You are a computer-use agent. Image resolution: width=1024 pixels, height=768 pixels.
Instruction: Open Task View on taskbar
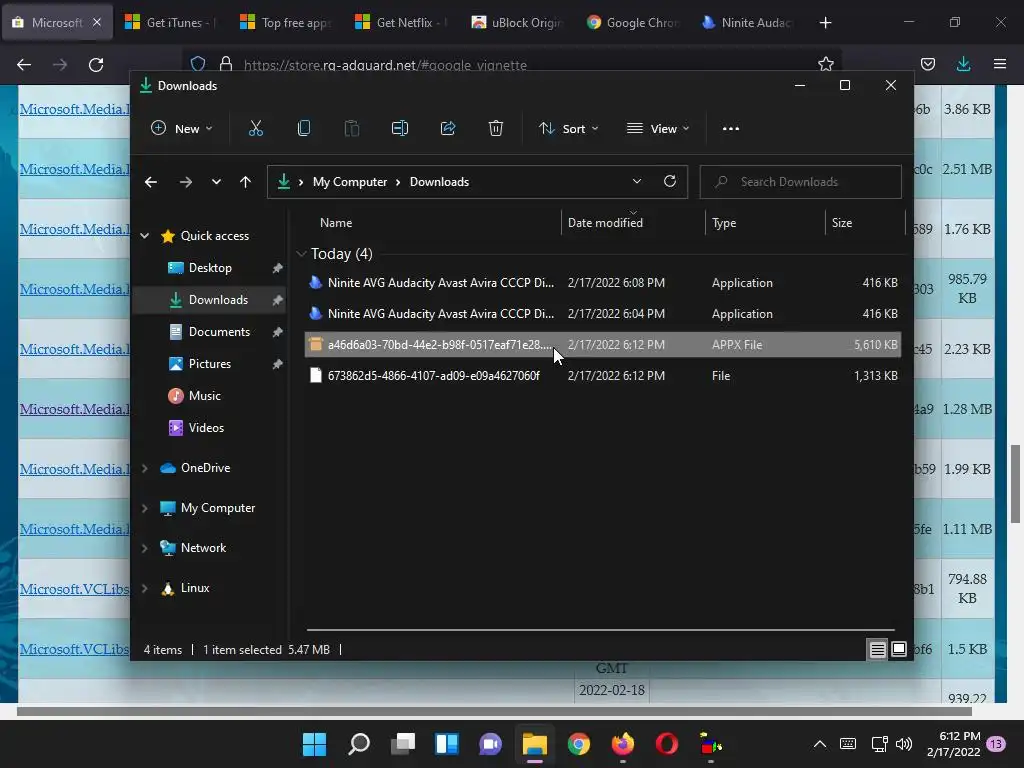click(x=403, y=744)
